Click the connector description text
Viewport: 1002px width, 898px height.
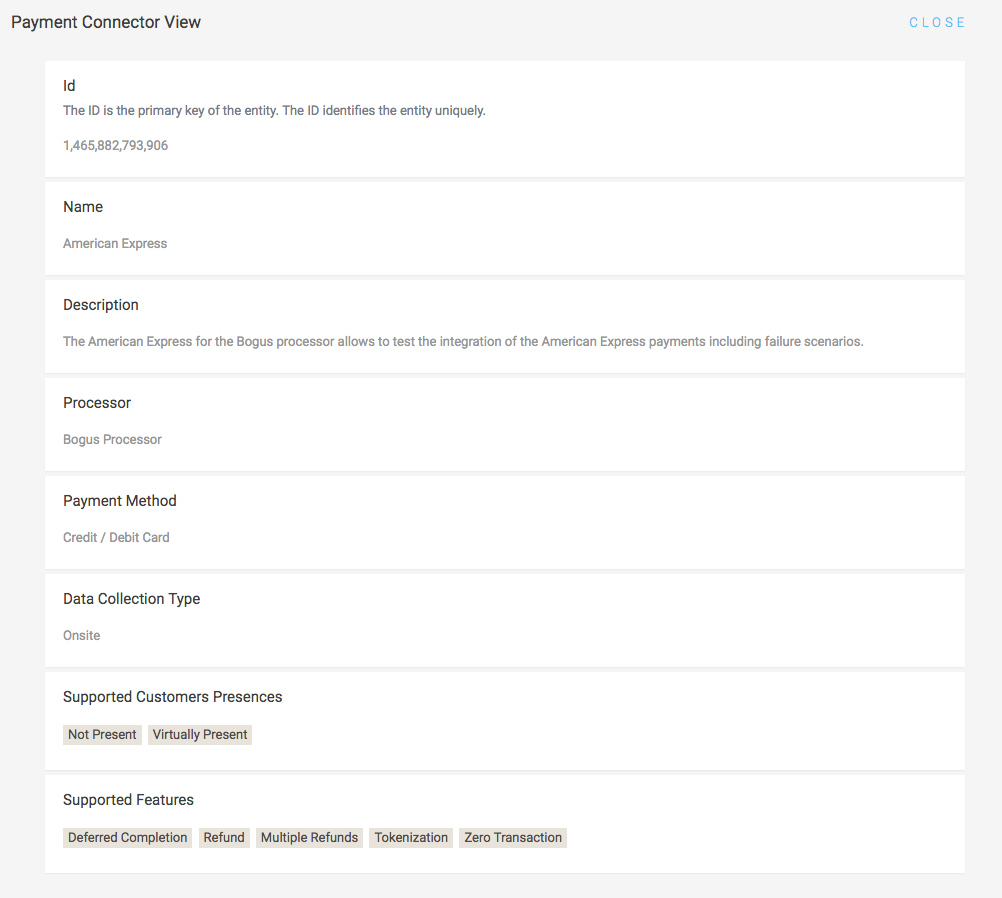coord(462,342)
